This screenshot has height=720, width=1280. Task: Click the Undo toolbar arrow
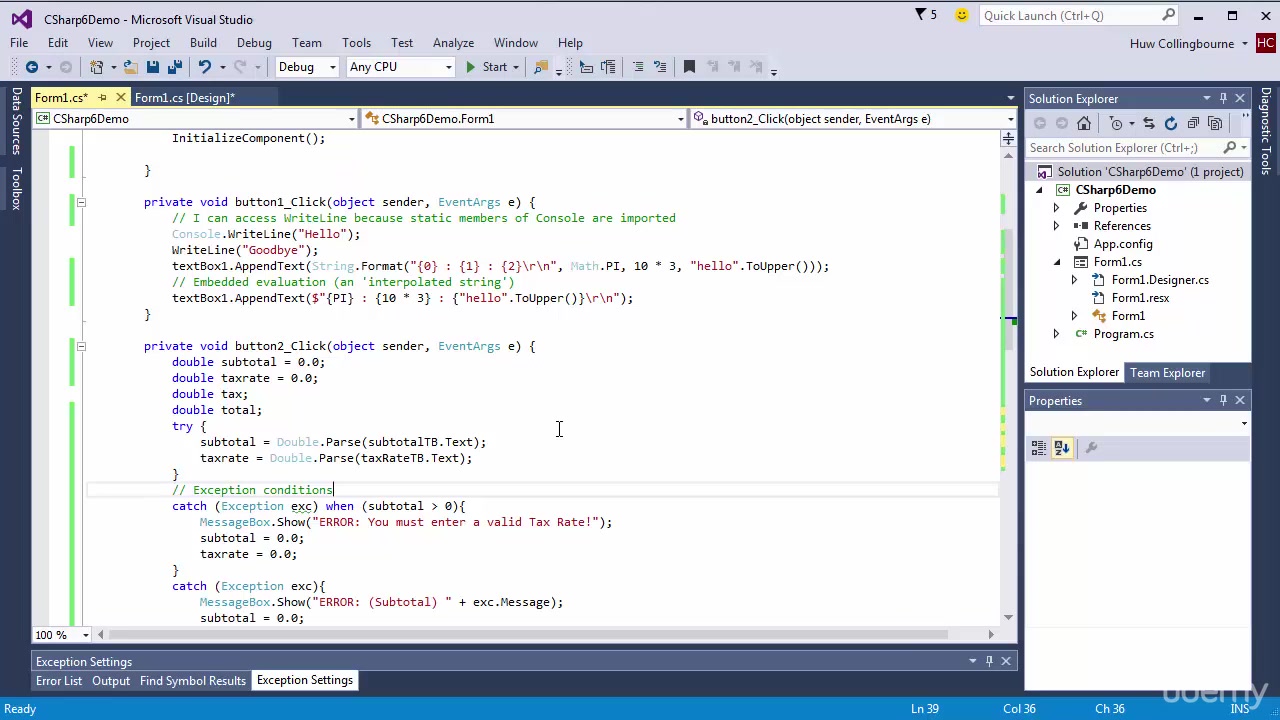tap(205, 67)
